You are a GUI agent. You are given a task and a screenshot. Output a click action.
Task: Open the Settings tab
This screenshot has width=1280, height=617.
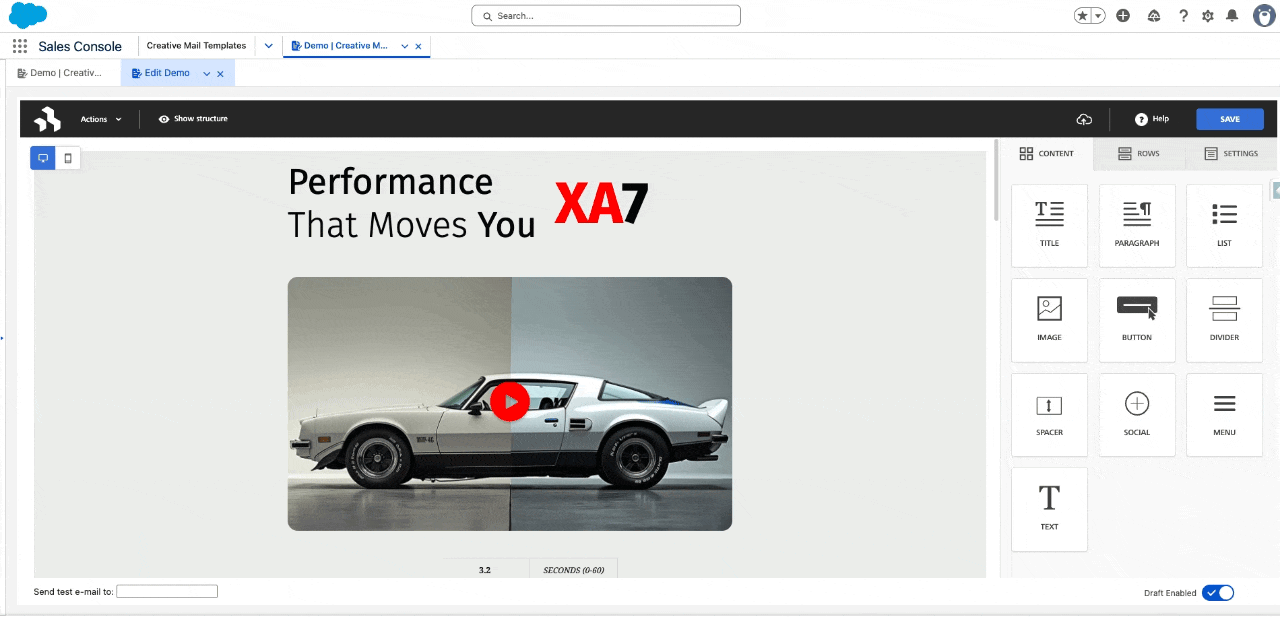point(1231,154)
